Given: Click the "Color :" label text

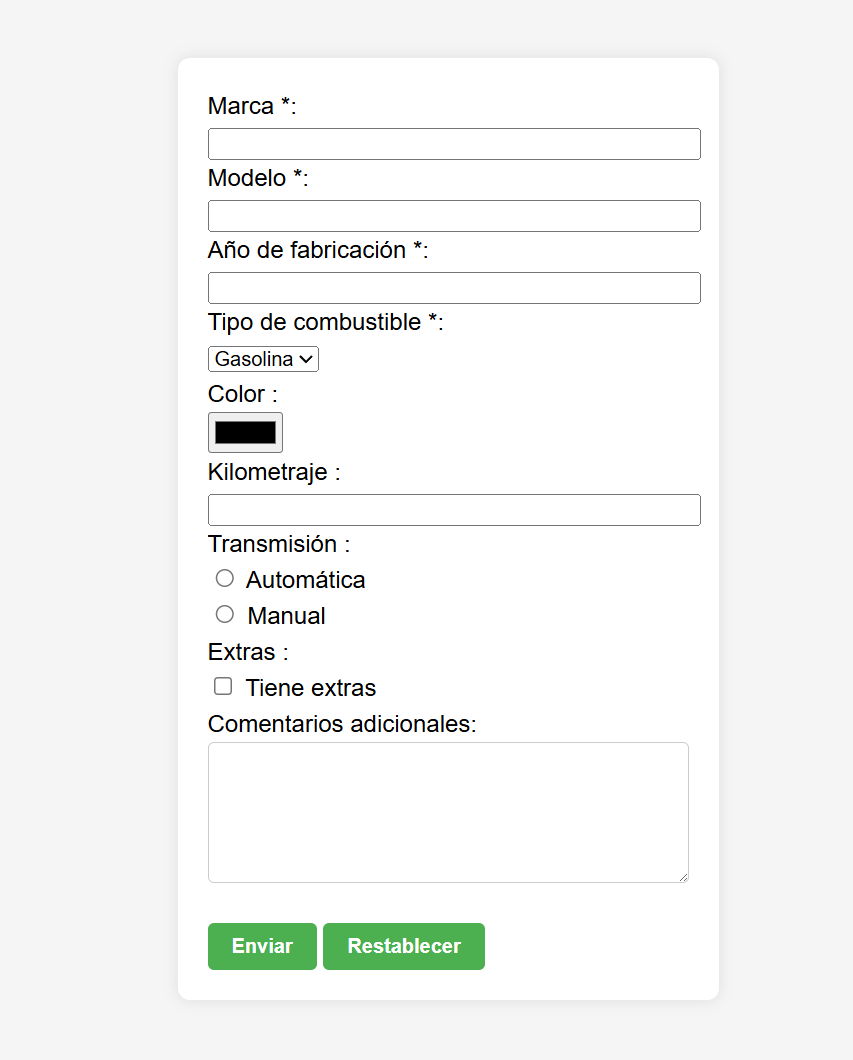Looking at the screenshot, I should (243, 394).
